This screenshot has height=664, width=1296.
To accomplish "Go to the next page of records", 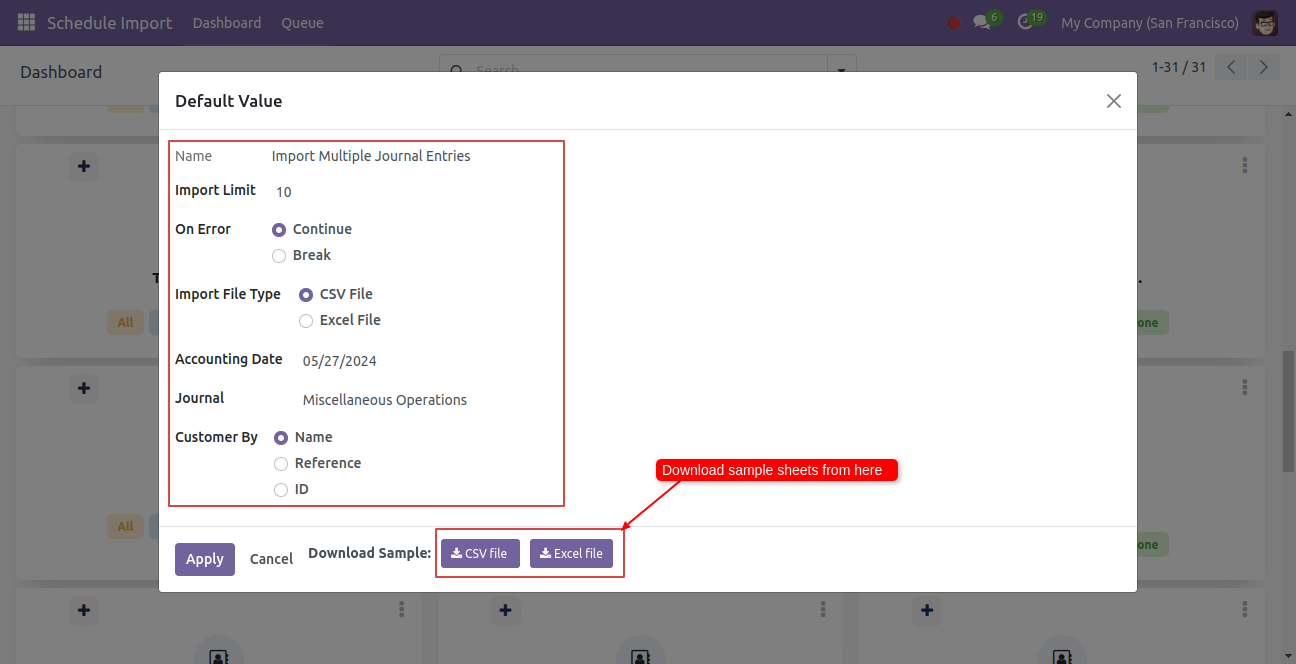I will [x=1264, y=67].
